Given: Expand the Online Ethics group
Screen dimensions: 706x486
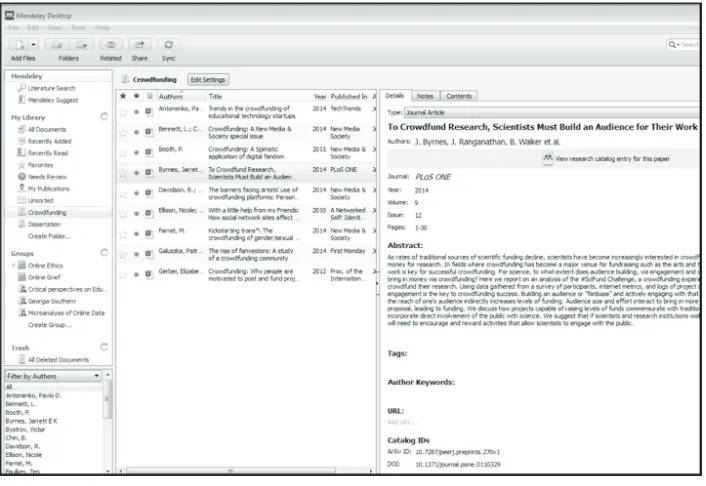Looking at the screenshot, I should [x=13, y=266].
